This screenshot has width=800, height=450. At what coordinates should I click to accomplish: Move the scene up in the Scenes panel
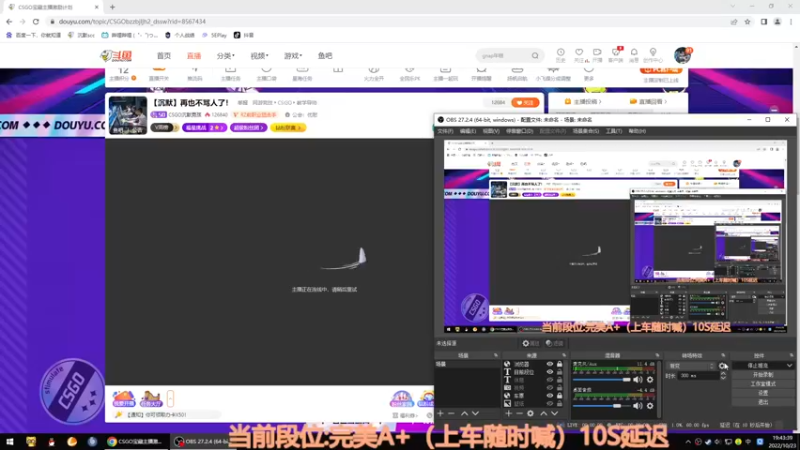464,413
